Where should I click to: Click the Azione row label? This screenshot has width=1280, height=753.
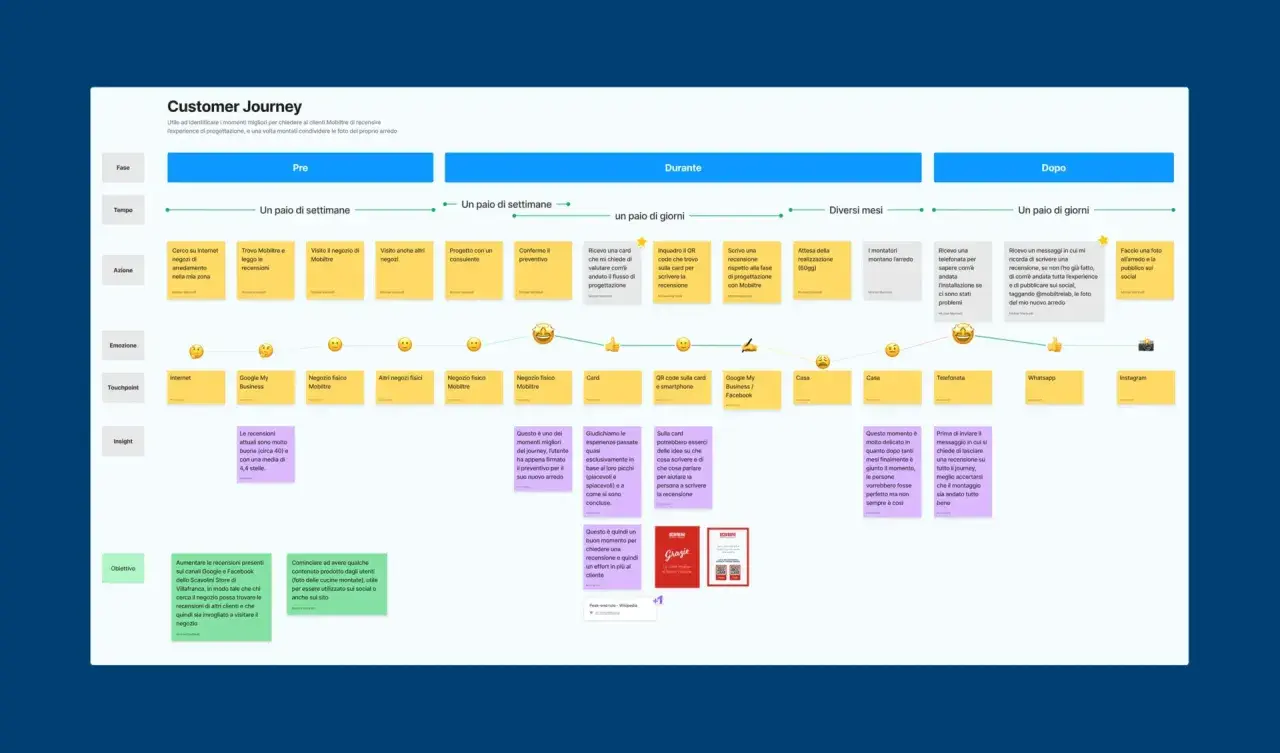(x=123, y=270)
